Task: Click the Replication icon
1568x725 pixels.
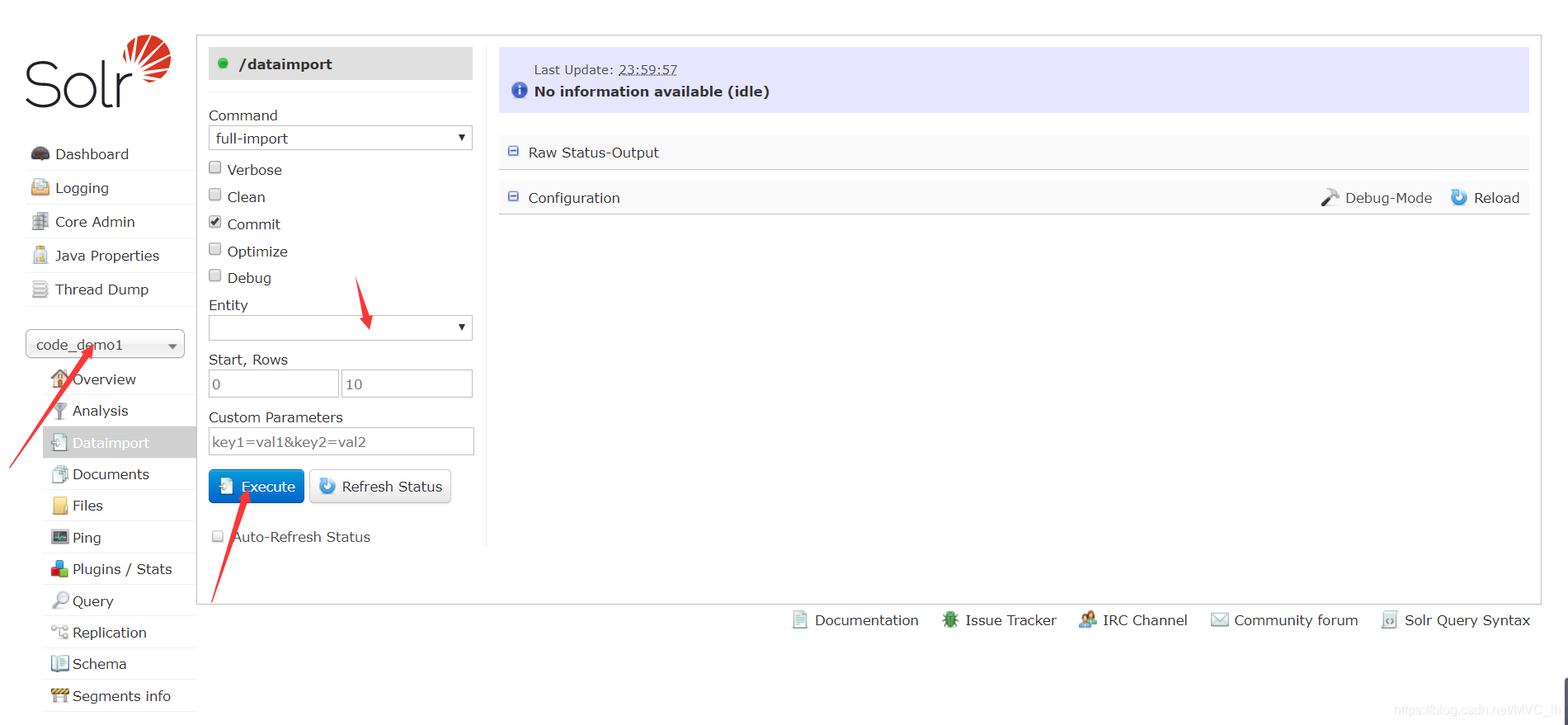Action: coord(59,632)
